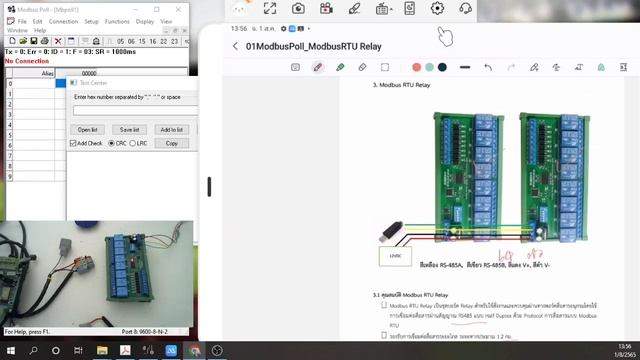640x360 pixels.
Task: Open the File menu in Modbus Poll
Action: tap(22, 21)
